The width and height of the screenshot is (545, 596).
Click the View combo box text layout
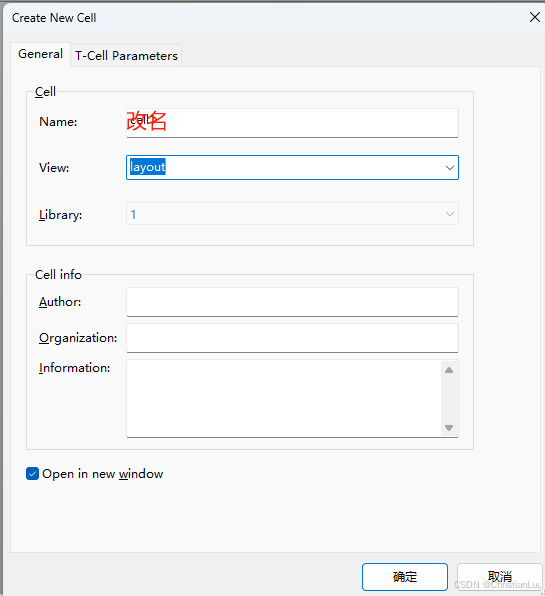point(147,167)
